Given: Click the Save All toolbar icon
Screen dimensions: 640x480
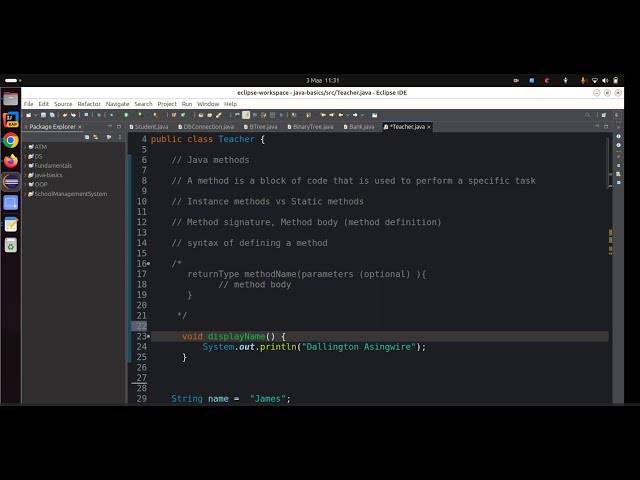Looking at the screenshot, I should click(x=52, y=115).
